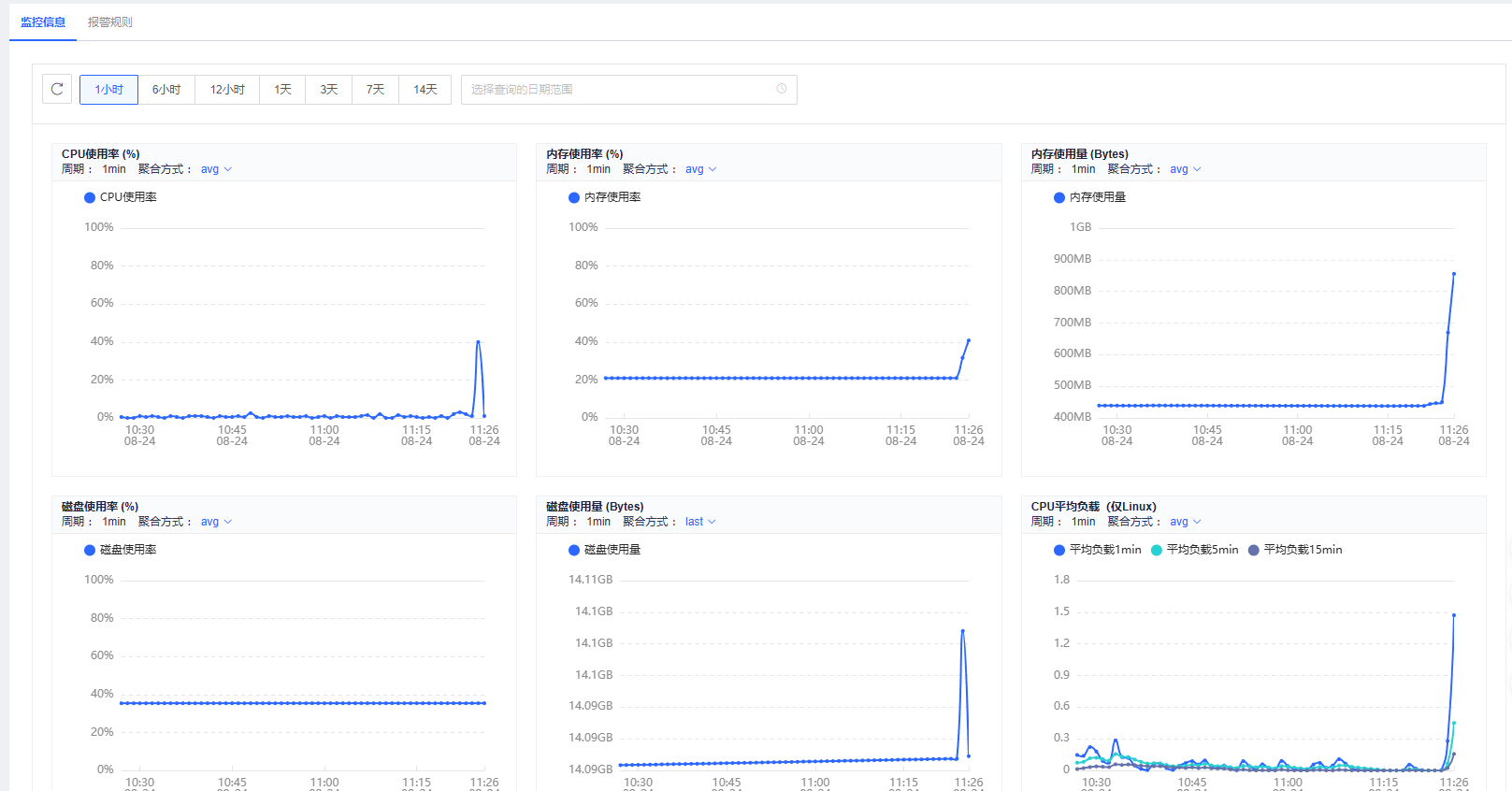Expand 磁盘使用量 aggregation last dropdown
The height and width of the screenshot is (791, 1512).
tap(699, 522)
